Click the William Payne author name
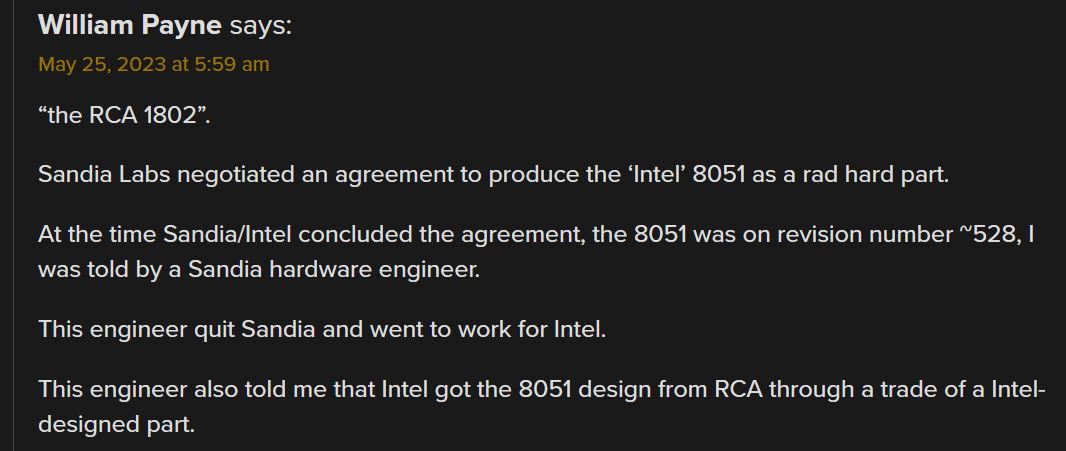This screenshot has height=451, width=1066. (x=130, y=26)
